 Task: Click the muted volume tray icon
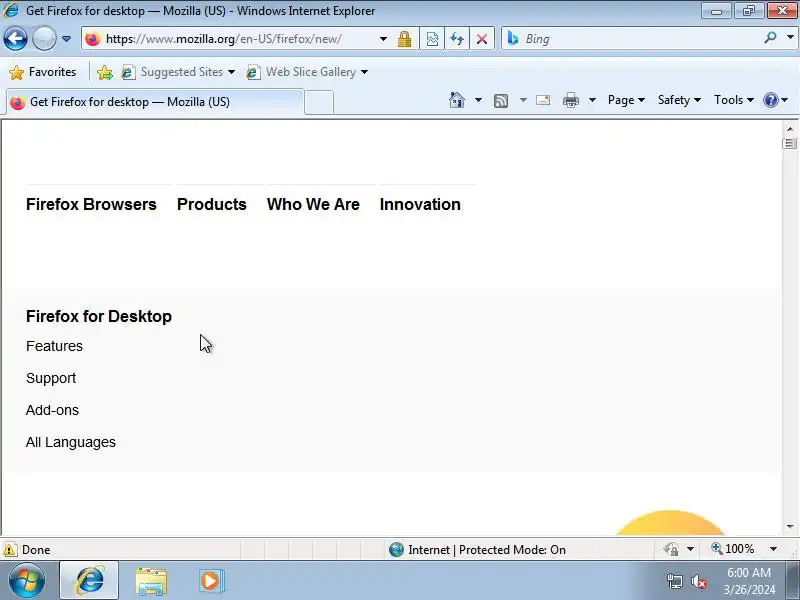[699, 582]
